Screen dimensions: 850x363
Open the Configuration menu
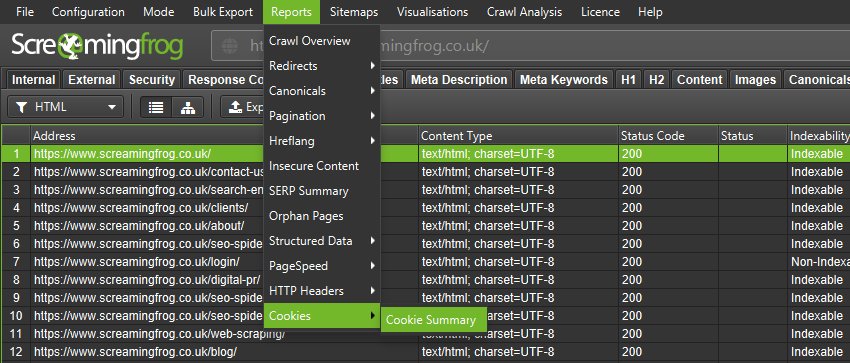coord(88,11)
